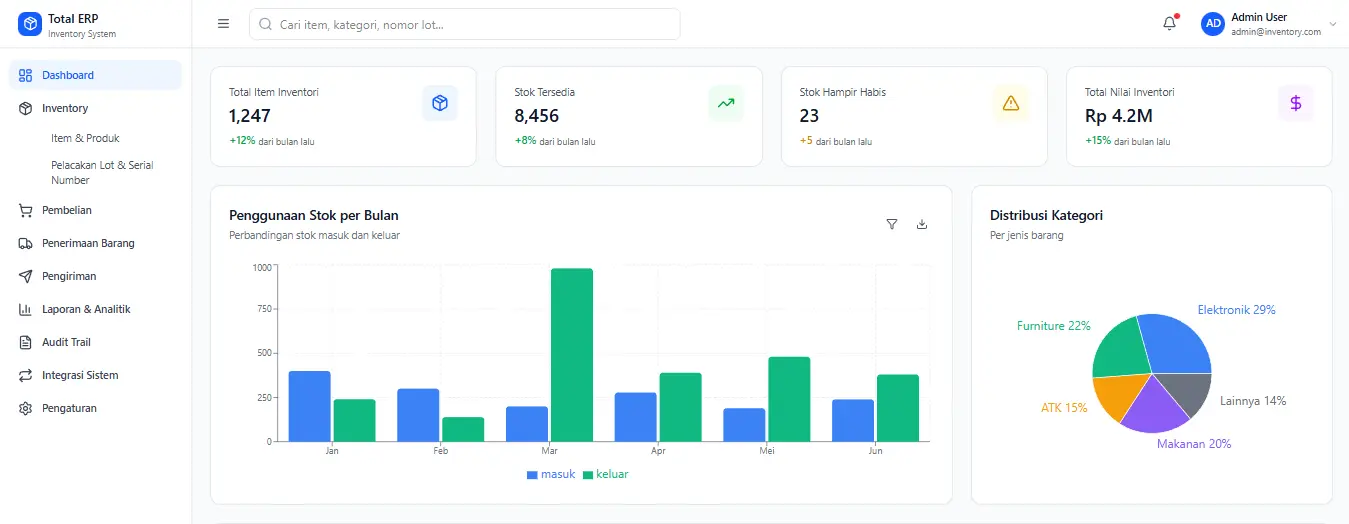
Task: Open Pengaturan settings page
Action: (x=69, y=408)
